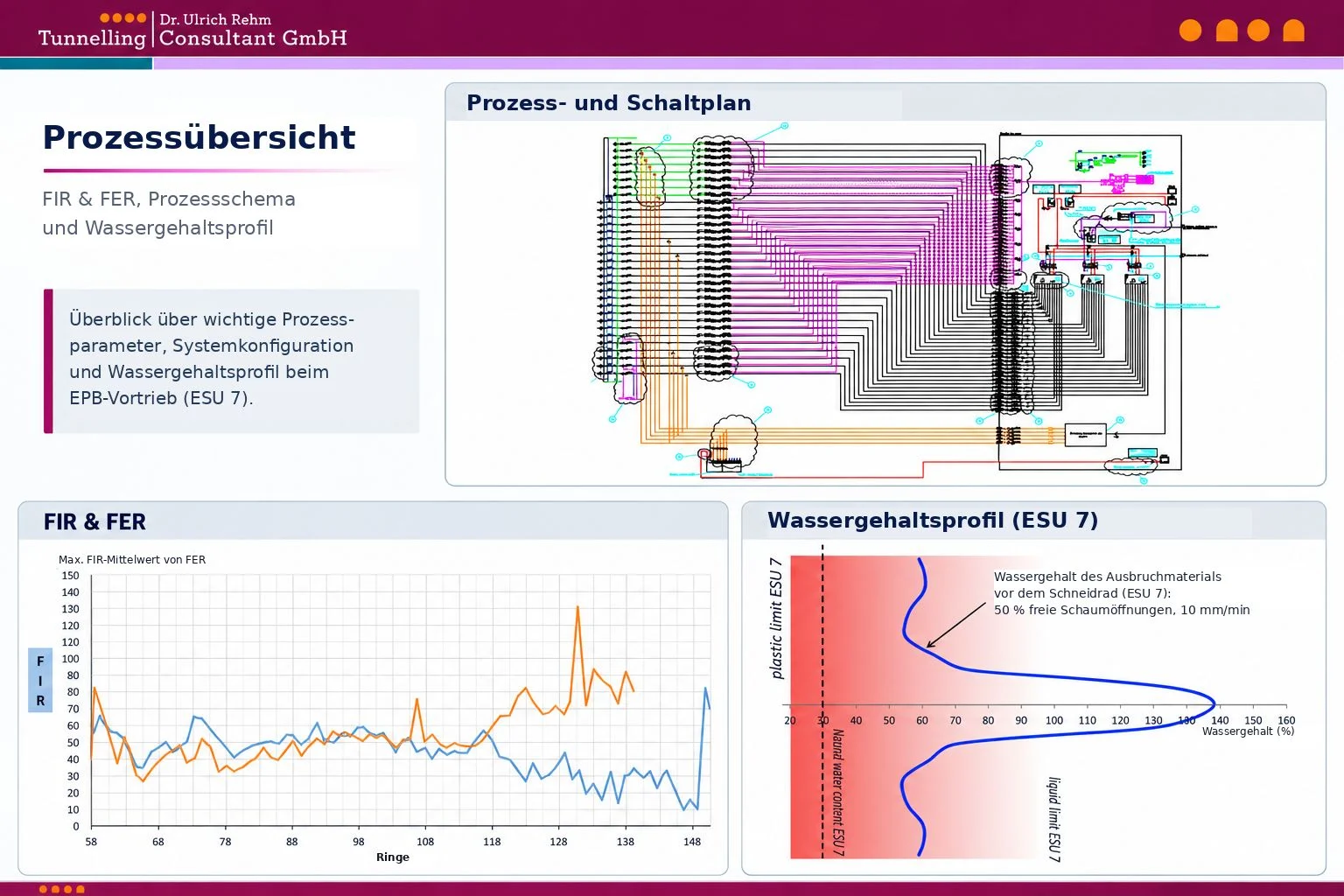Select ring number 98 on the x-axis

tap(359, 842)
